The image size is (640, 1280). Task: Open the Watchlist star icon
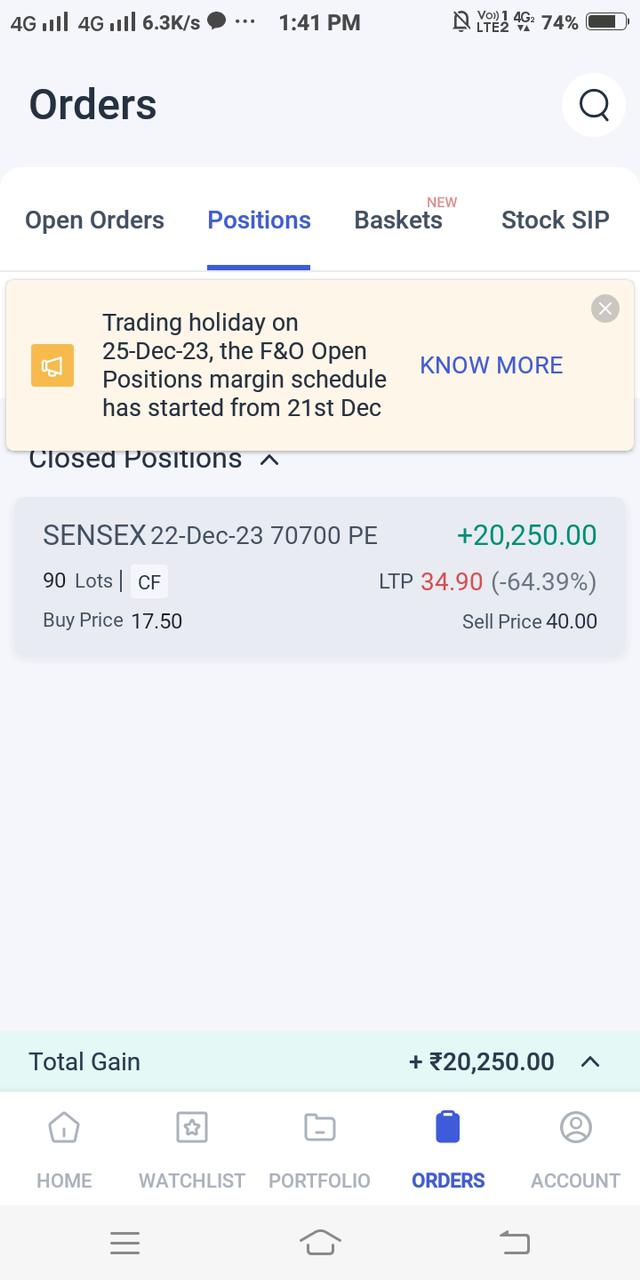point(192,1127)
